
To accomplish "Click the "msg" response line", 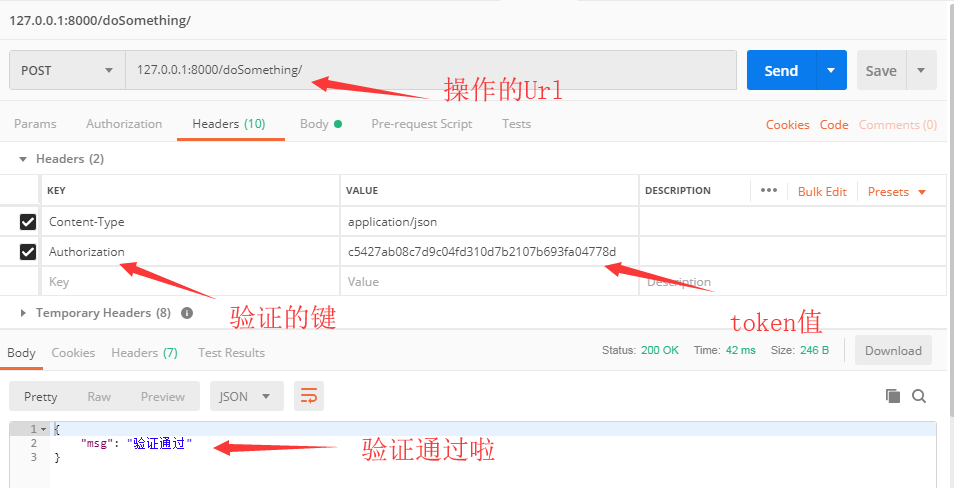I will pyautogui.click(x=136, y=444).
